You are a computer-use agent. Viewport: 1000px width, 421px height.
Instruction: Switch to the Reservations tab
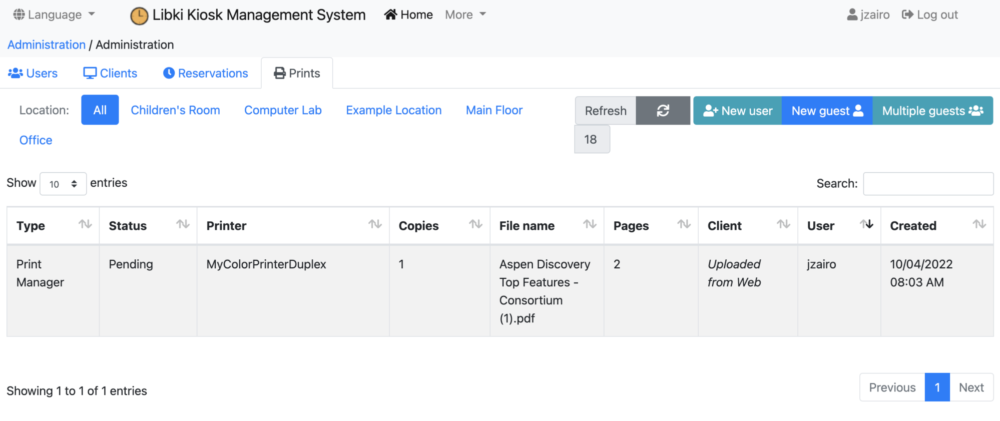[205, 73]
